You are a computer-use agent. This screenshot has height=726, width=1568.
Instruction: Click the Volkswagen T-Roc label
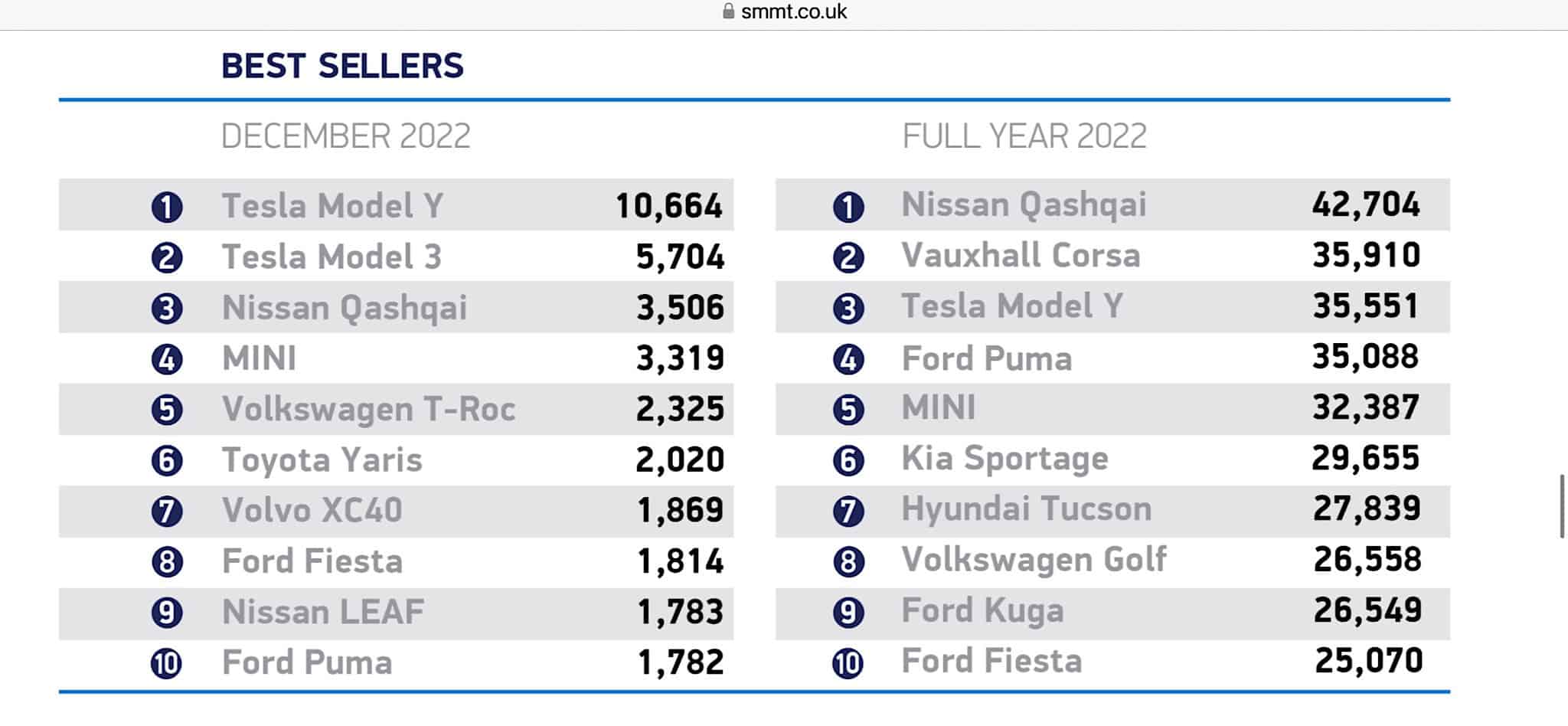pos(367,408)
